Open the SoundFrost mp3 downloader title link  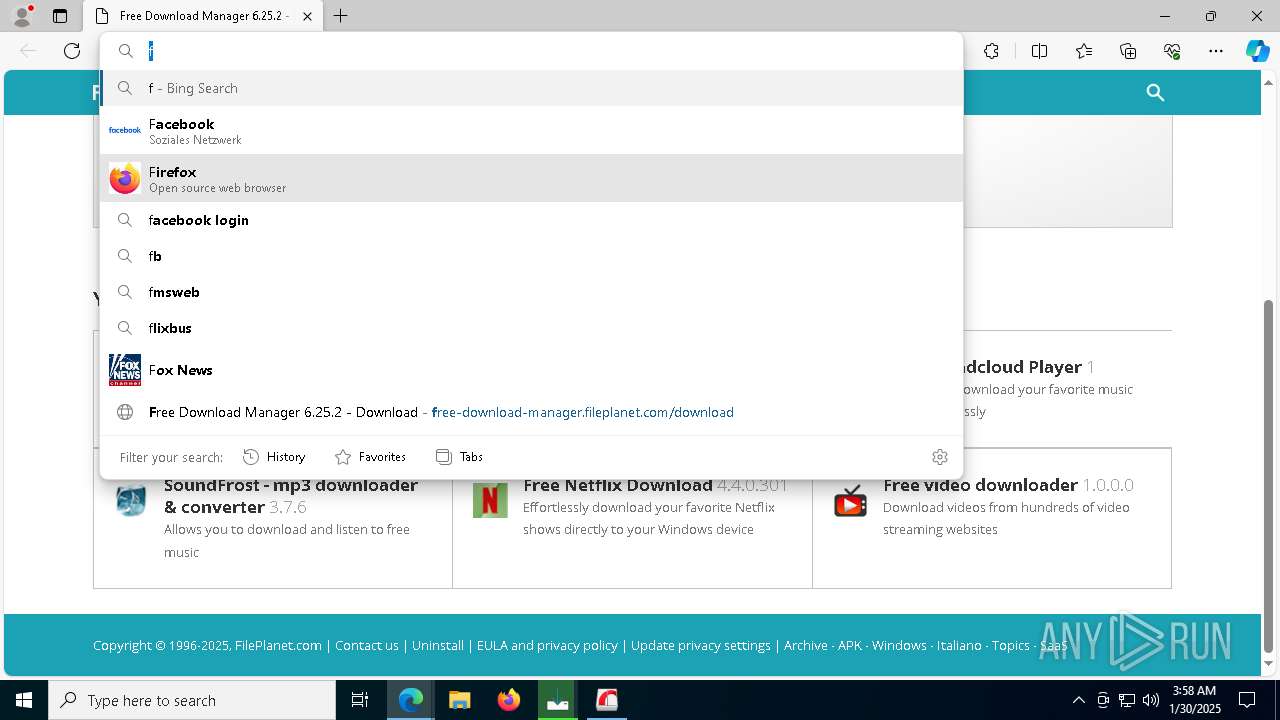coord(291,496)
